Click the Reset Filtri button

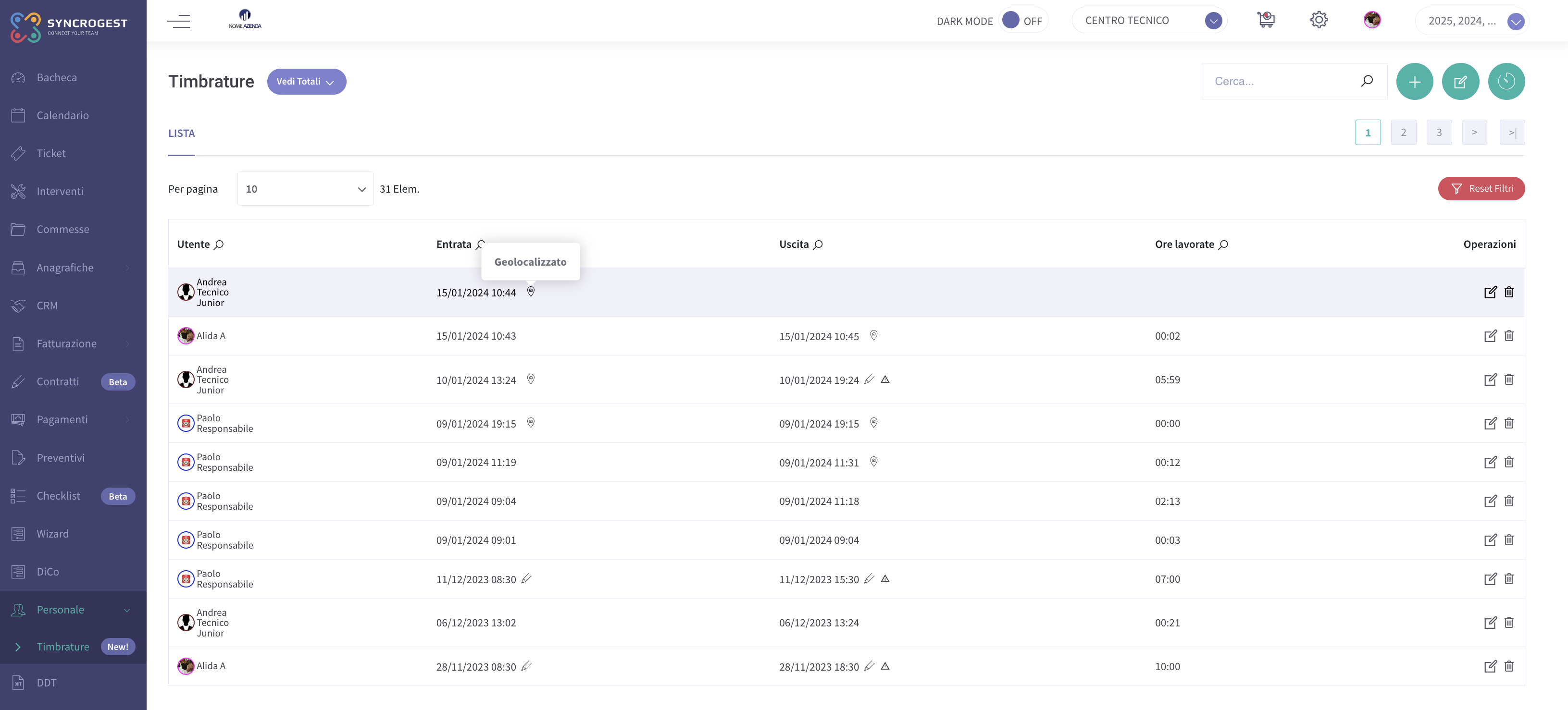point(1481,189)
